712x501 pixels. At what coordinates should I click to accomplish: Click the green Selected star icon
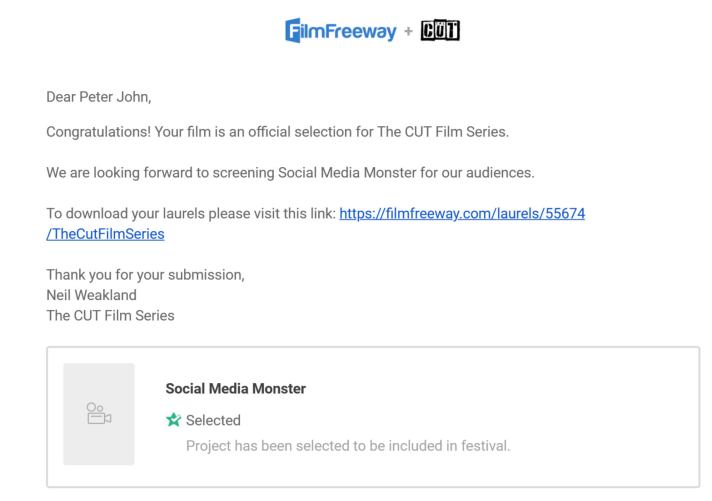click(x=173, y=420)
